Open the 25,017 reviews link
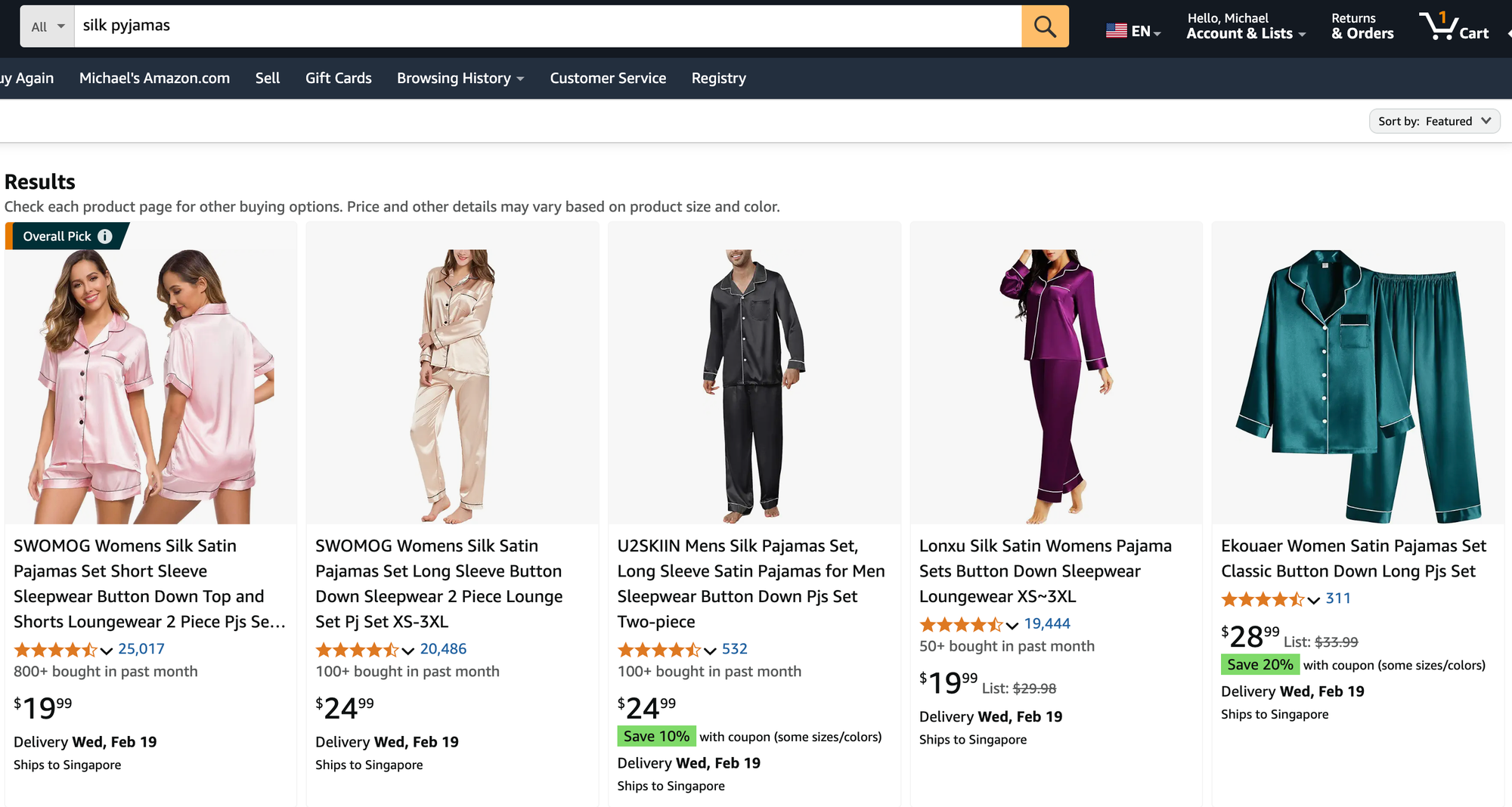The width and height of the screenshot is (1512, 807). [141, 648]
